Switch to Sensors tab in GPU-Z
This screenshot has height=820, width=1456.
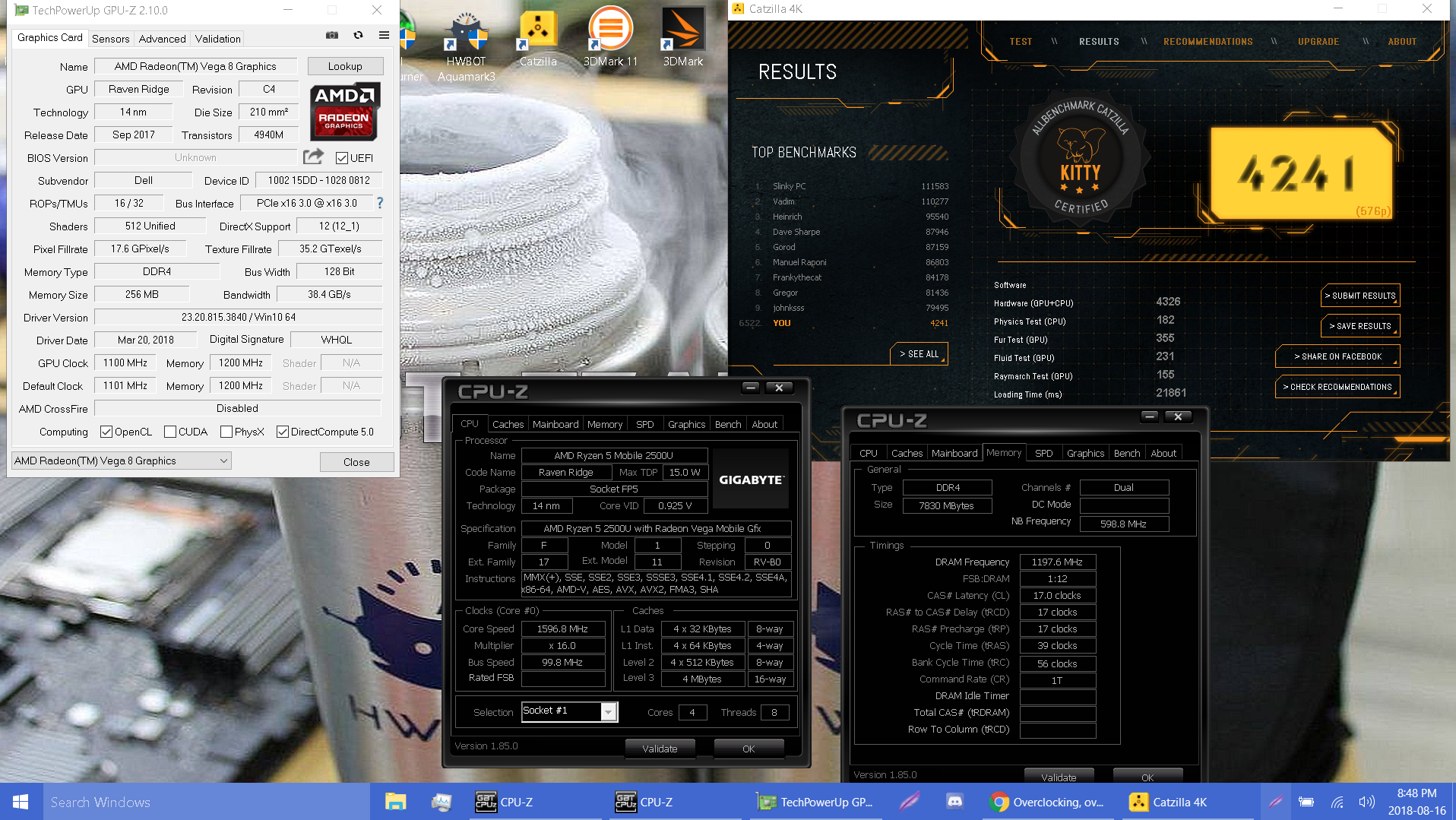(110, 39)
